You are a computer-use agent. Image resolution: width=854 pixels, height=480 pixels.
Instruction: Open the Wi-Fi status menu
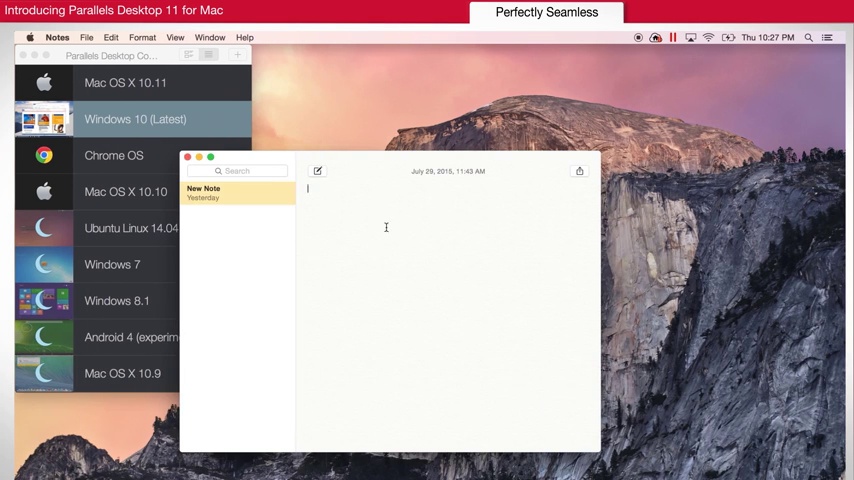pos(709,38)
